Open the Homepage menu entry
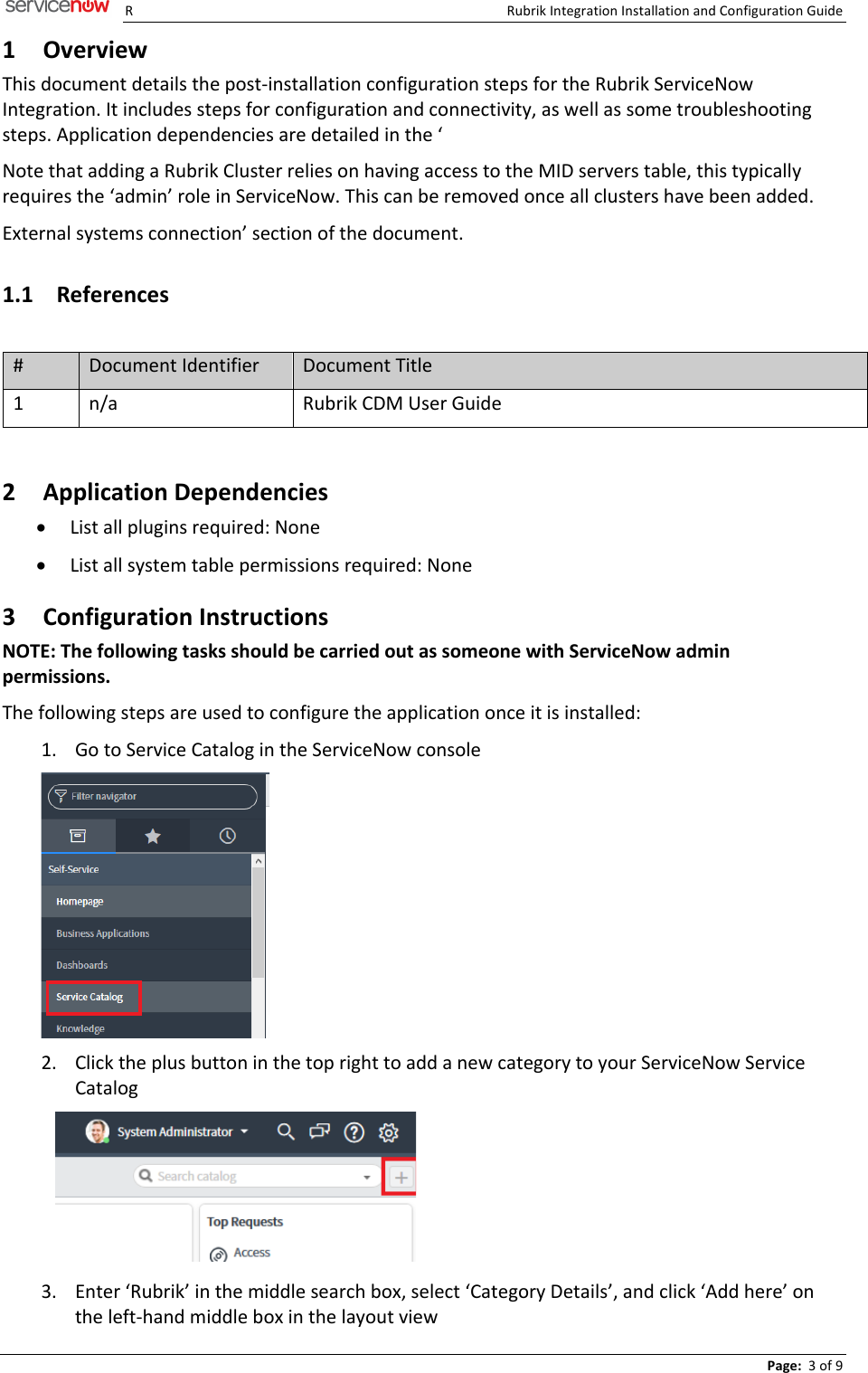Image resolution: width=868 pixels, height=1373 pixels. (80, 901)
